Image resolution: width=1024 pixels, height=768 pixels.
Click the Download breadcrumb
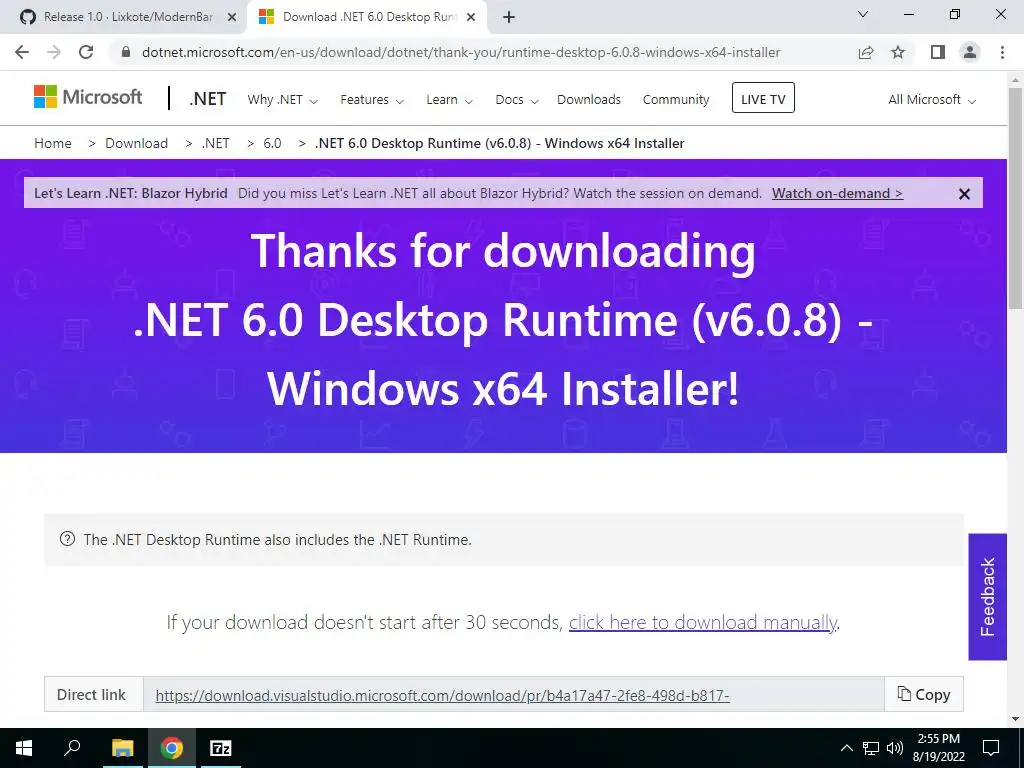click(x=136, y=143)
